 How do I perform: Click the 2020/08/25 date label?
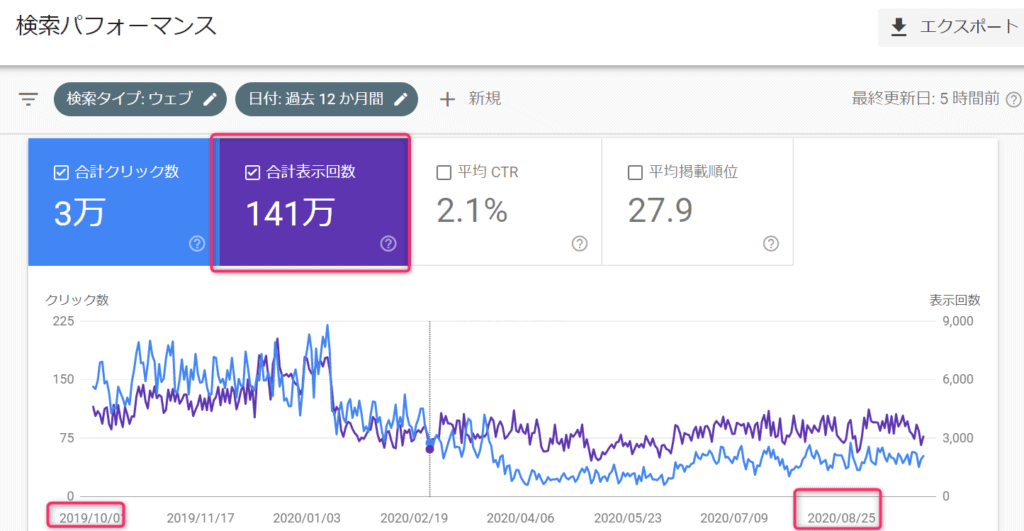(841, 518)
